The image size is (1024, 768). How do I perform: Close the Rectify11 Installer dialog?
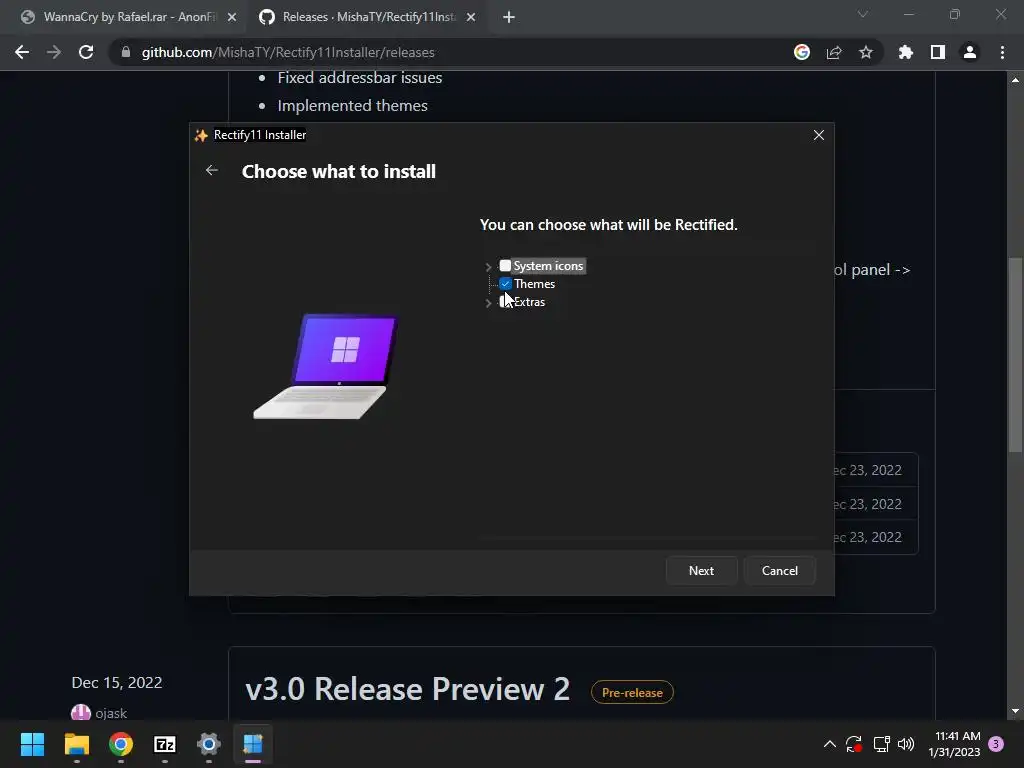(818, 135)
